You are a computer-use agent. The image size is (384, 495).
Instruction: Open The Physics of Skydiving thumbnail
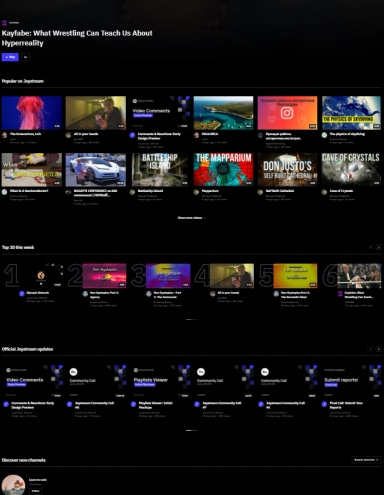[351, 113]
